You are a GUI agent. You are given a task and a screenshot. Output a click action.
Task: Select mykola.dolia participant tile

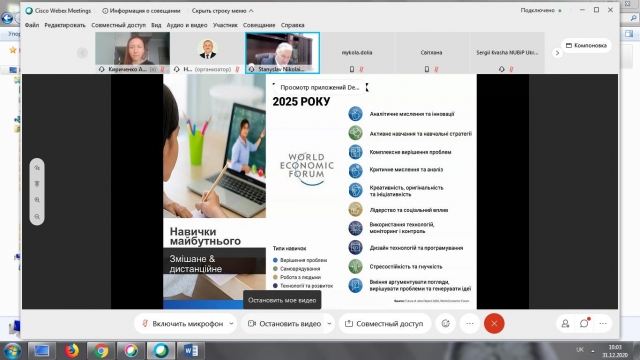pos(357,53)
